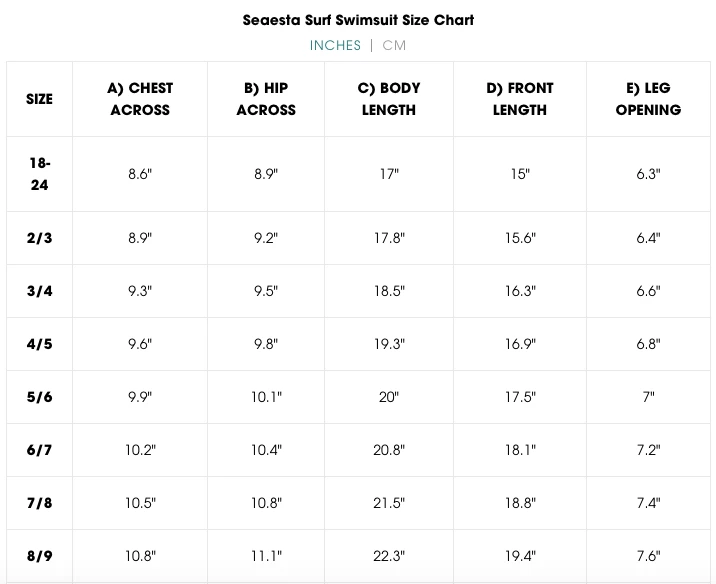This screenshot has width=716, height=584.
Task: Click the 7" leg opening cell
Action: pyautogui.click(x=648, y=397)
